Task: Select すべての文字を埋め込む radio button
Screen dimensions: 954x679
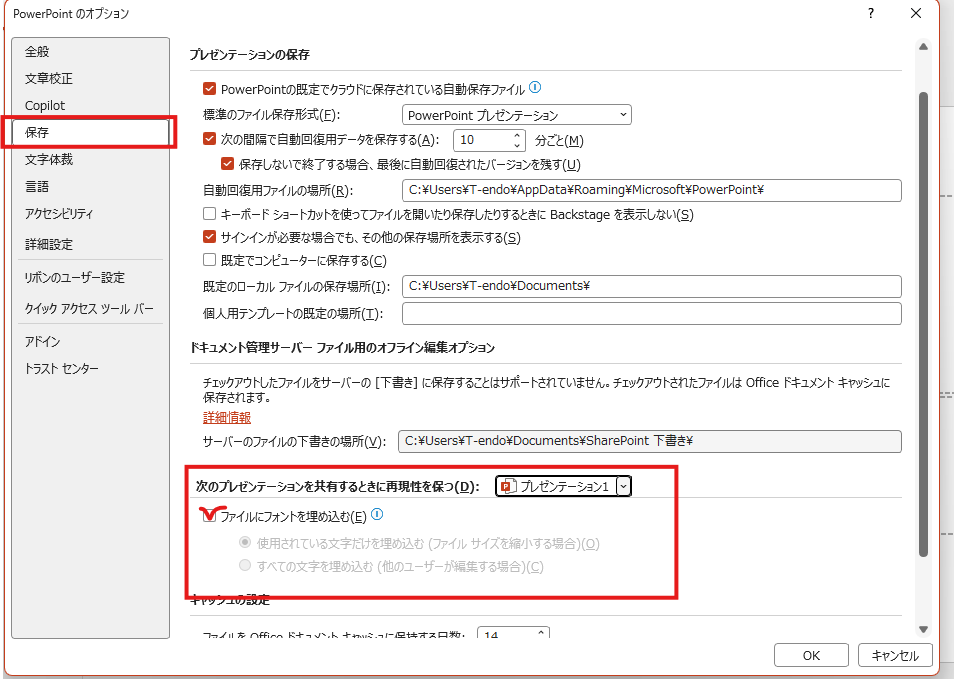Action: click(244, 567)
